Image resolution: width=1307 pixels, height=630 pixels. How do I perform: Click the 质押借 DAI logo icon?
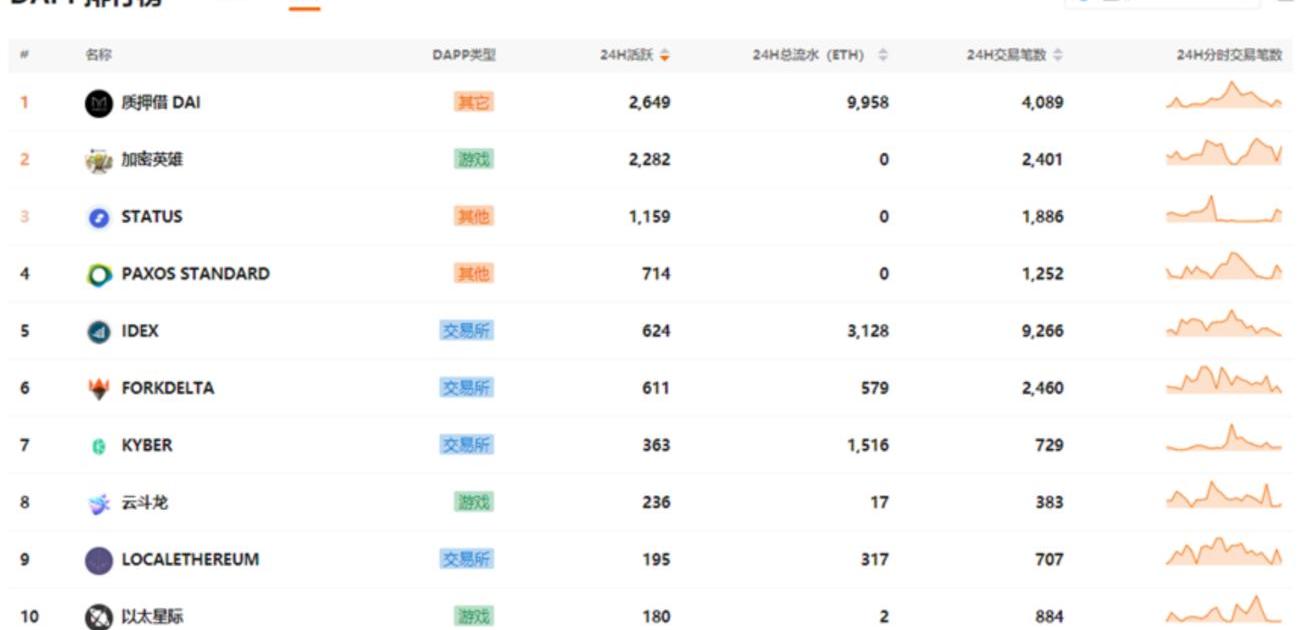(x=98, y=103)
